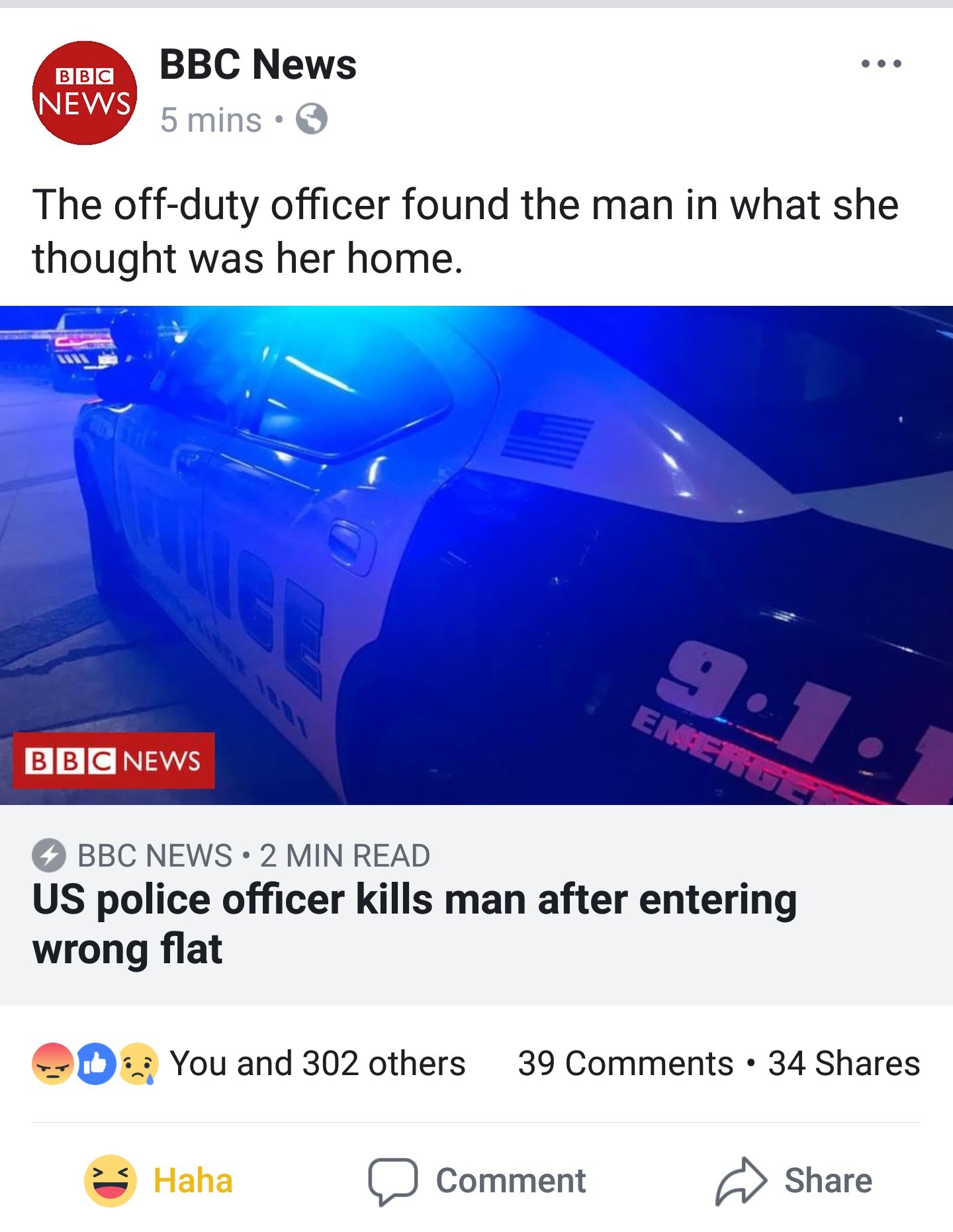Screen dimensions: 953x1232
Task: Open the 39 Comments list
Action: pyautogui.click(x=625, y=1064)
